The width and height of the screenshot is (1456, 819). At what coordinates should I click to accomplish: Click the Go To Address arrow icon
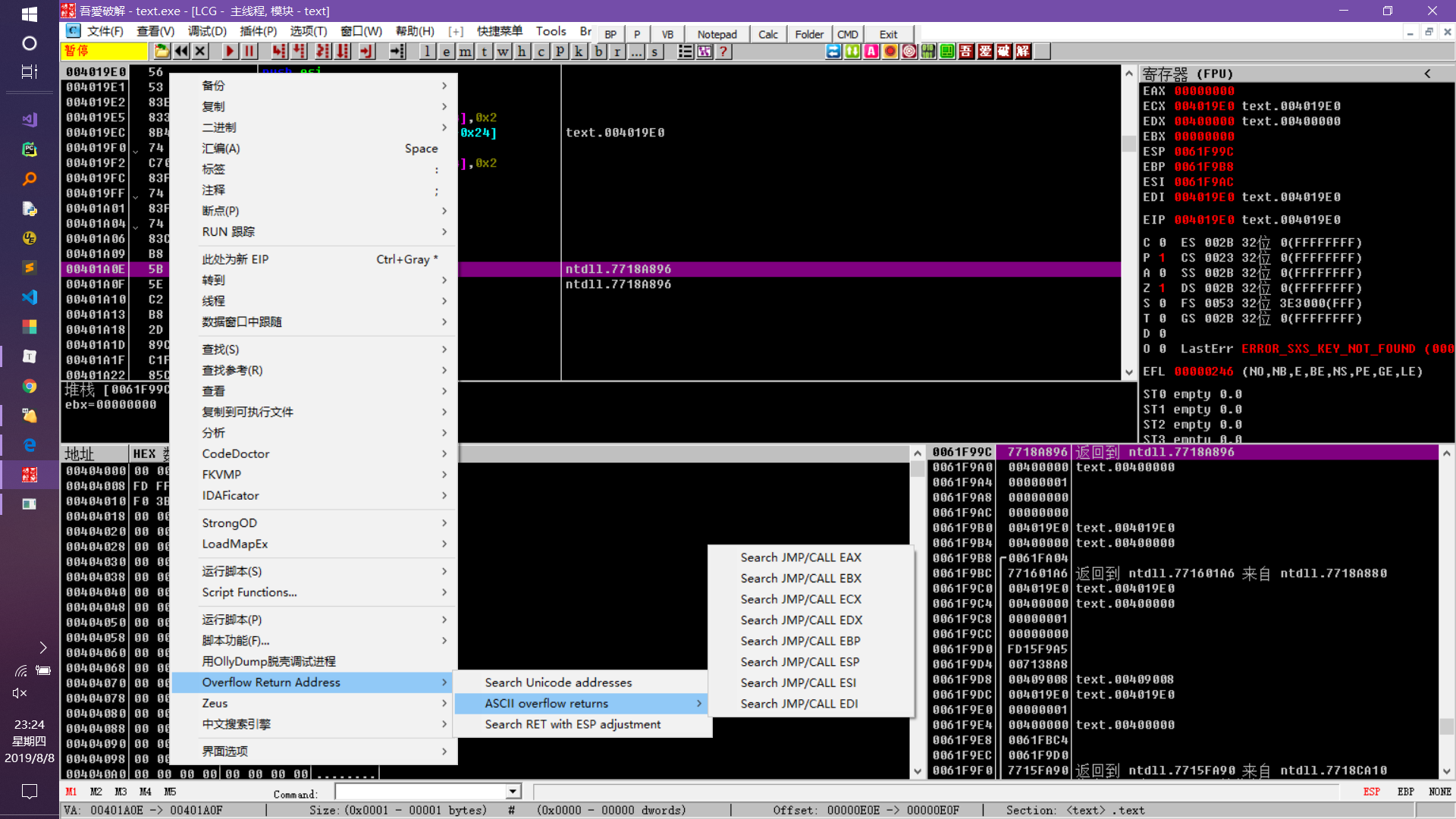click(x=397, y=51)
